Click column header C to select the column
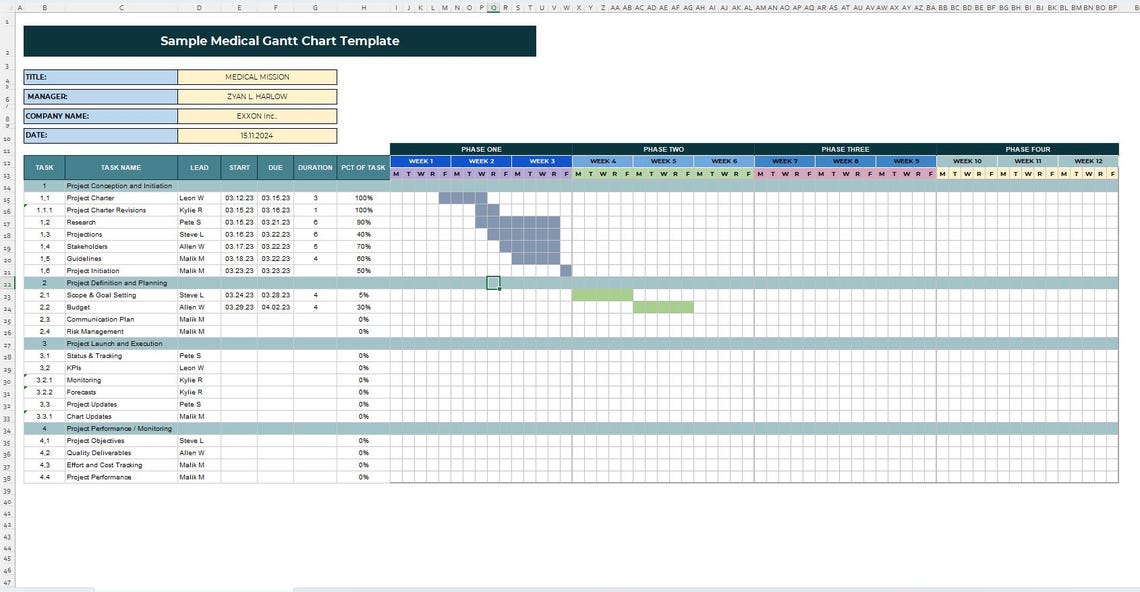This screenshot has height=592, width=1140. [x=121, y=7]
